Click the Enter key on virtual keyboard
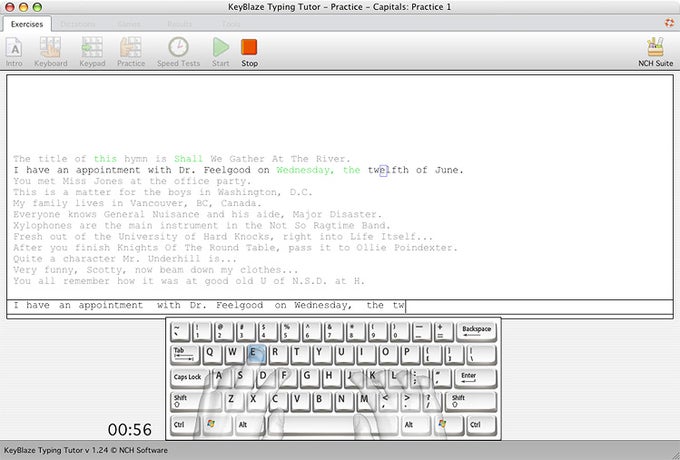Screen dimensions: 680x460 [475, 378]
